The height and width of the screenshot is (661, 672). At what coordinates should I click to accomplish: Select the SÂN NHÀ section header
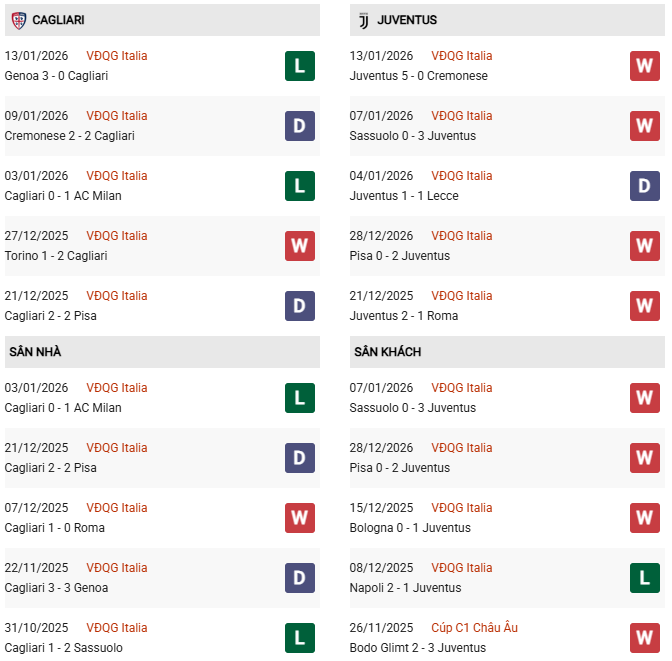point(35,352)
